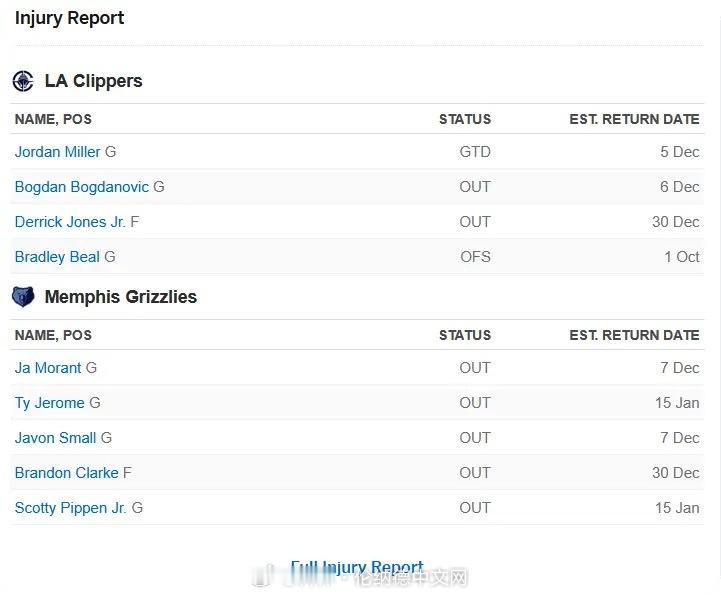This screenshot has width=721, height=595.
Task: Click the Memphis Grizzlies team heading
Action: [x=121, y=297]
